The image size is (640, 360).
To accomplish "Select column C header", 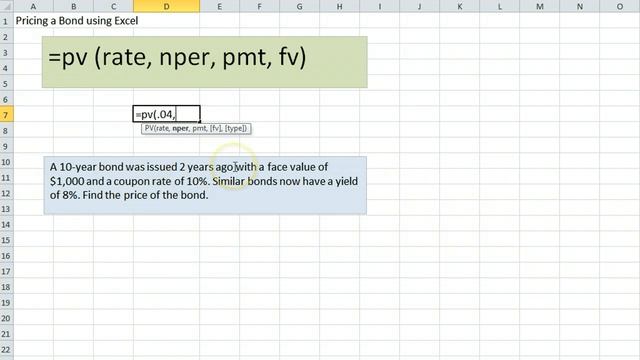I will [113, 6].
